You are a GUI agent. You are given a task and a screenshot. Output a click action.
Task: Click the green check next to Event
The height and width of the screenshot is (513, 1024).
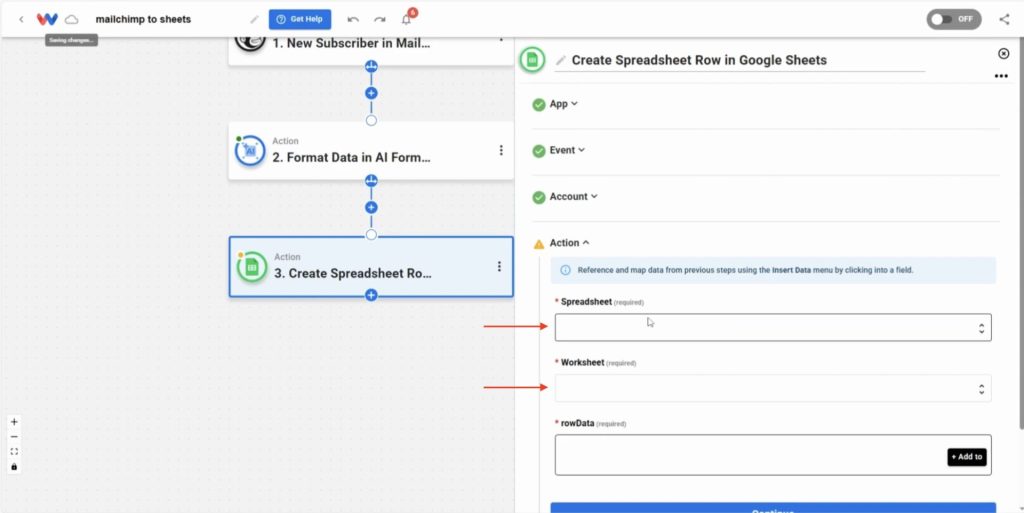pyautogui.click(x=539, y=151)
